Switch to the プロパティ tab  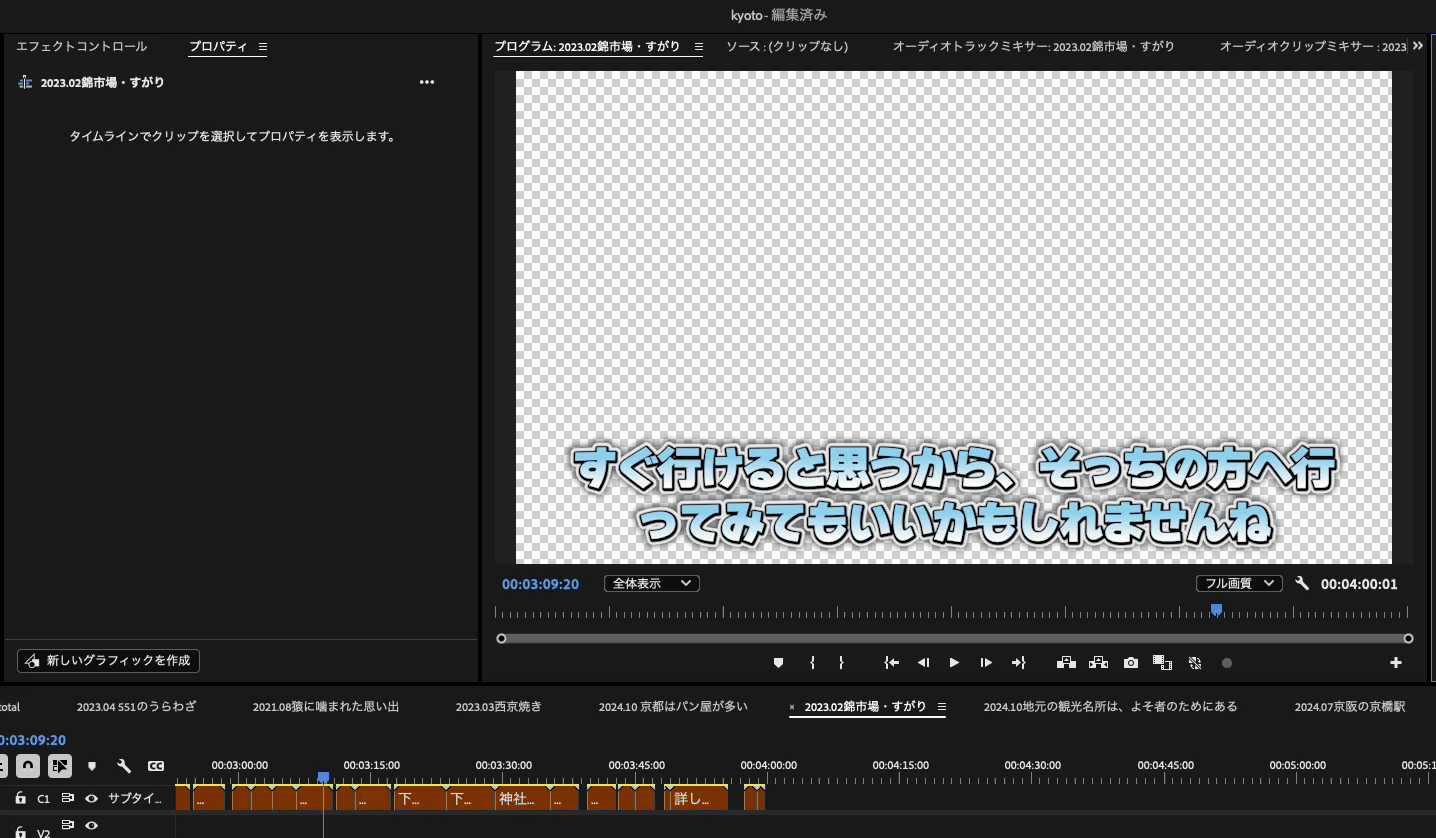pos(218,47)
